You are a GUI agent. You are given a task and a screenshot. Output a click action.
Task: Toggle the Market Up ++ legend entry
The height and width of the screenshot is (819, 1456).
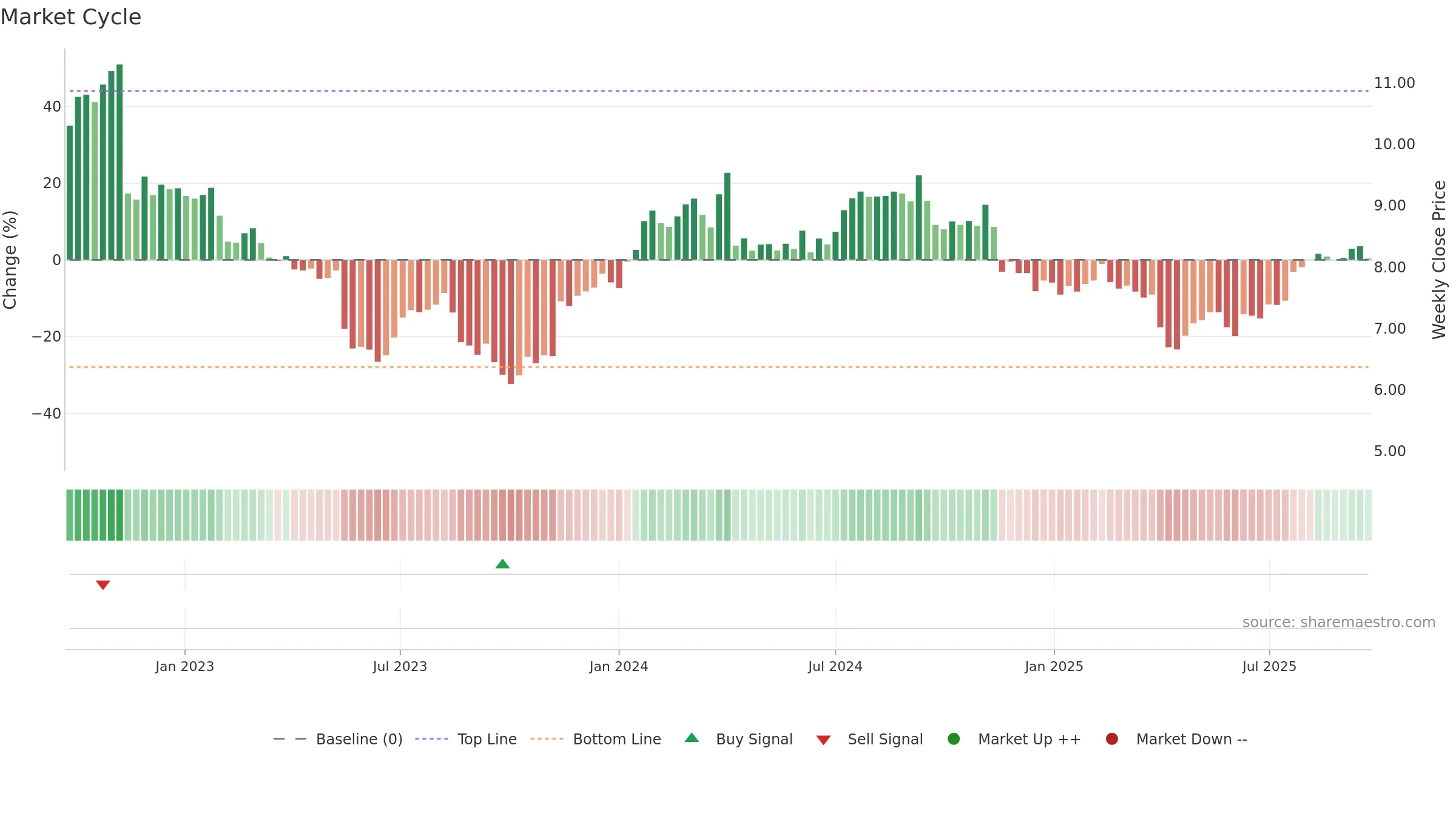1014,739
